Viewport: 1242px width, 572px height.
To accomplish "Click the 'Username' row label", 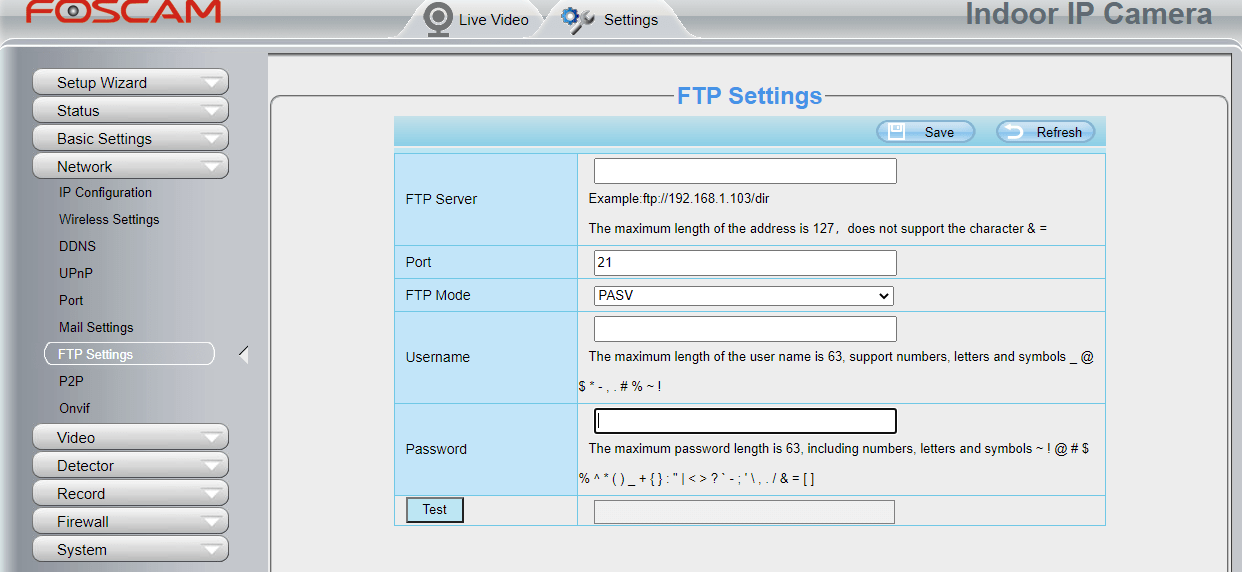I will (438, 357).
